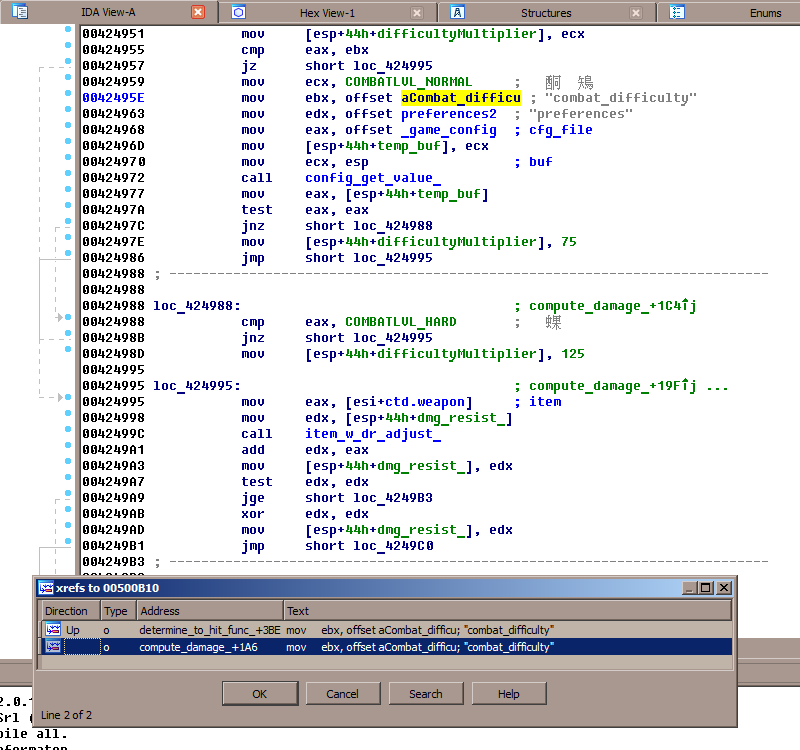The image size is (800, 750).
Task: Click the xref icon on the Up row
Action: [x=53, y=630]
